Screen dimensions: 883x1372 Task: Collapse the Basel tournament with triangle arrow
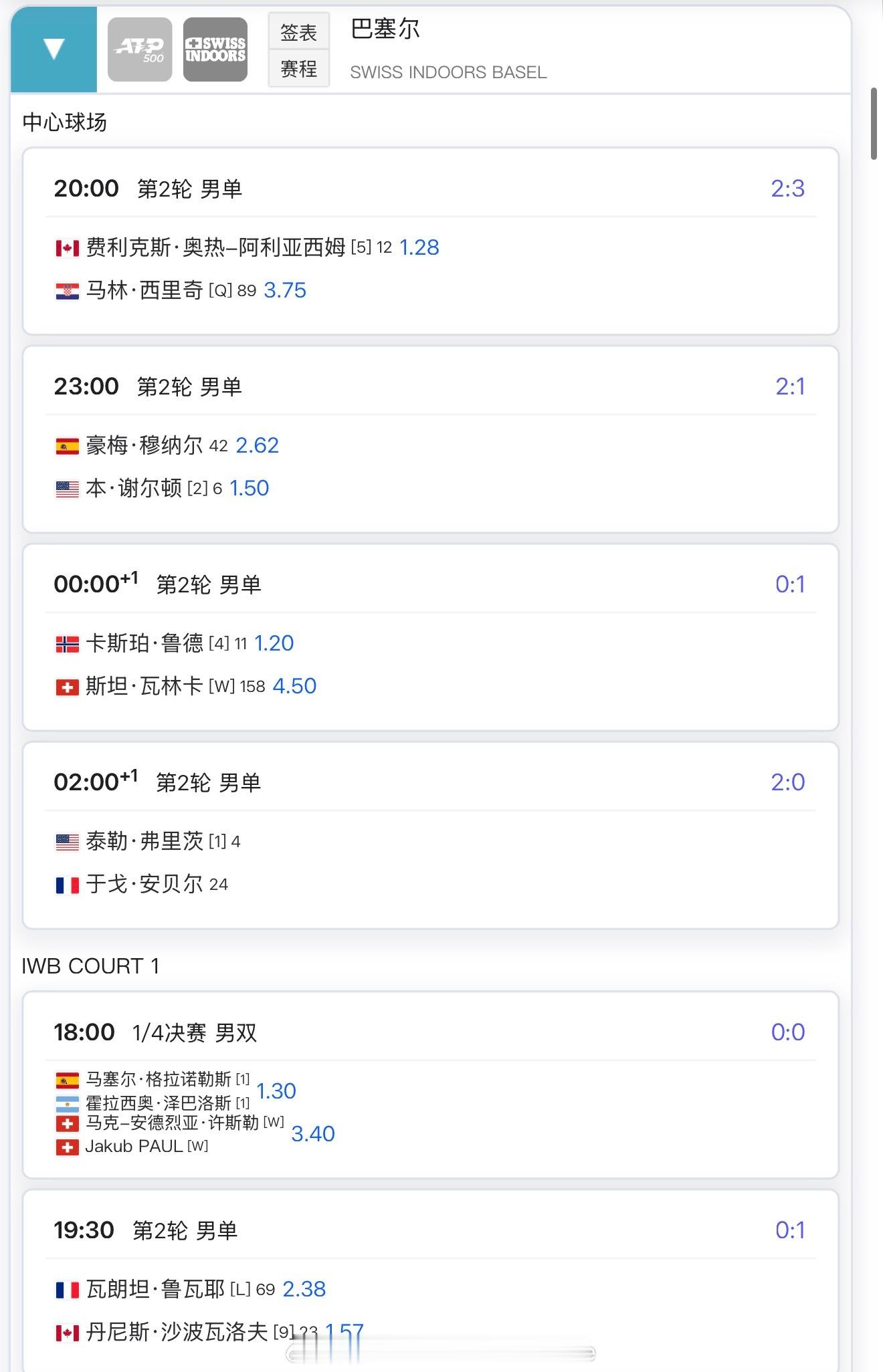coord(54,49)
